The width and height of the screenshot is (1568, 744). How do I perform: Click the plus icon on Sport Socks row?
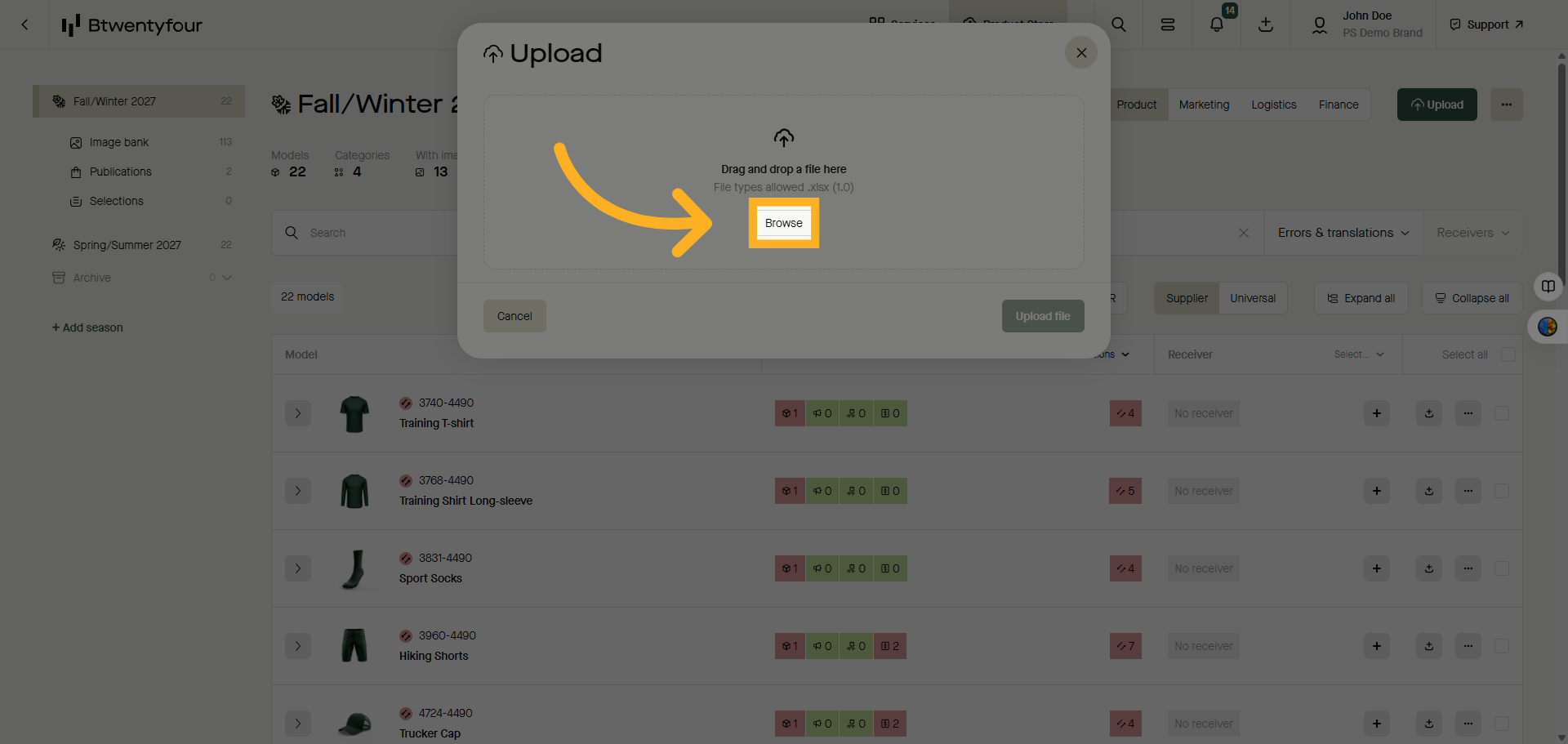pos(1376,568)
